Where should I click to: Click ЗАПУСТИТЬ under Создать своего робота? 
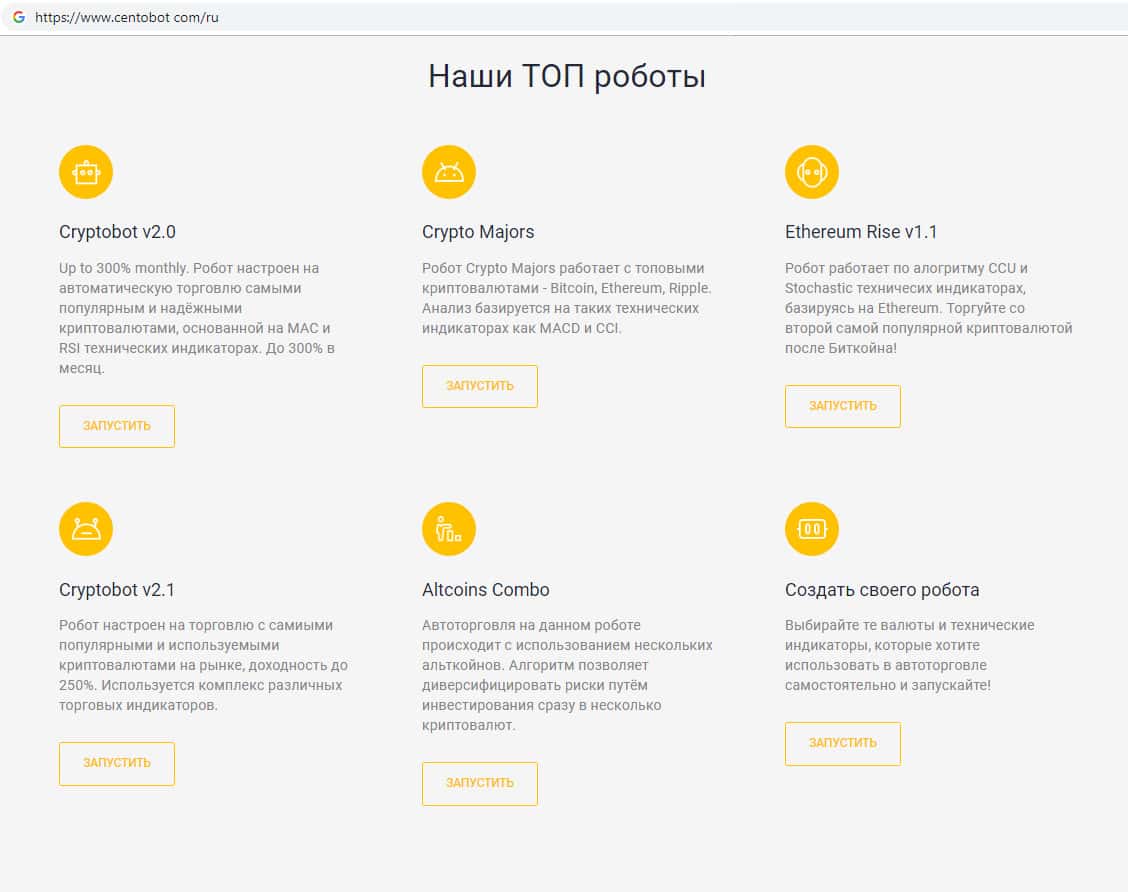click(x=842, y=743)
